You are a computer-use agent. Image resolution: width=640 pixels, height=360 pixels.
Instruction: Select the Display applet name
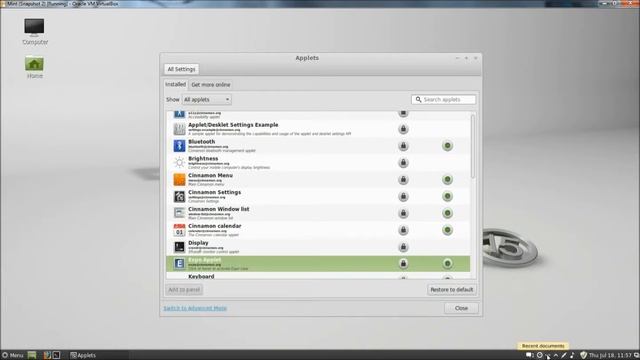(198, 242)
